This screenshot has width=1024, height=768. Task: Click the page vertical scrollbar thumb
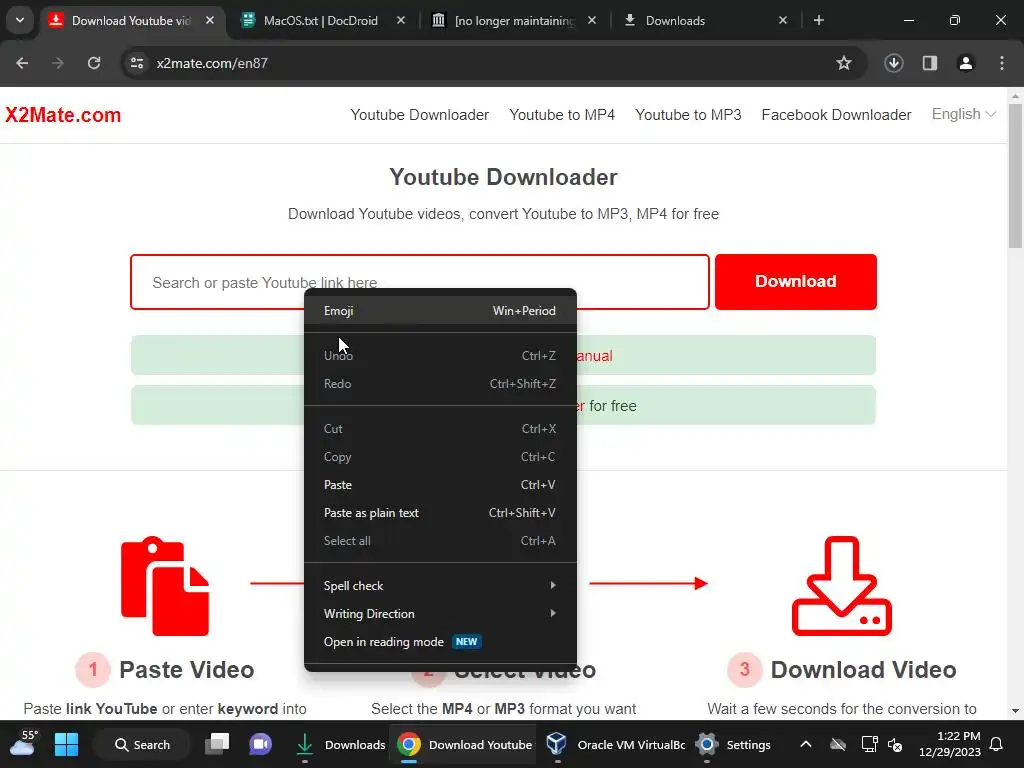coord(1015,175)
